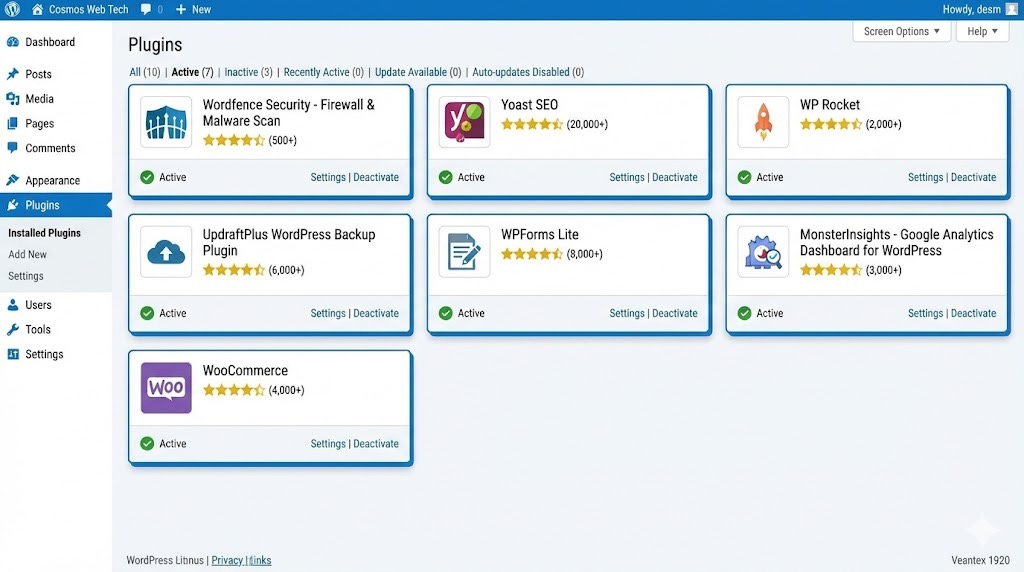Open the comments bubble in admin bar

coord(146,9)
